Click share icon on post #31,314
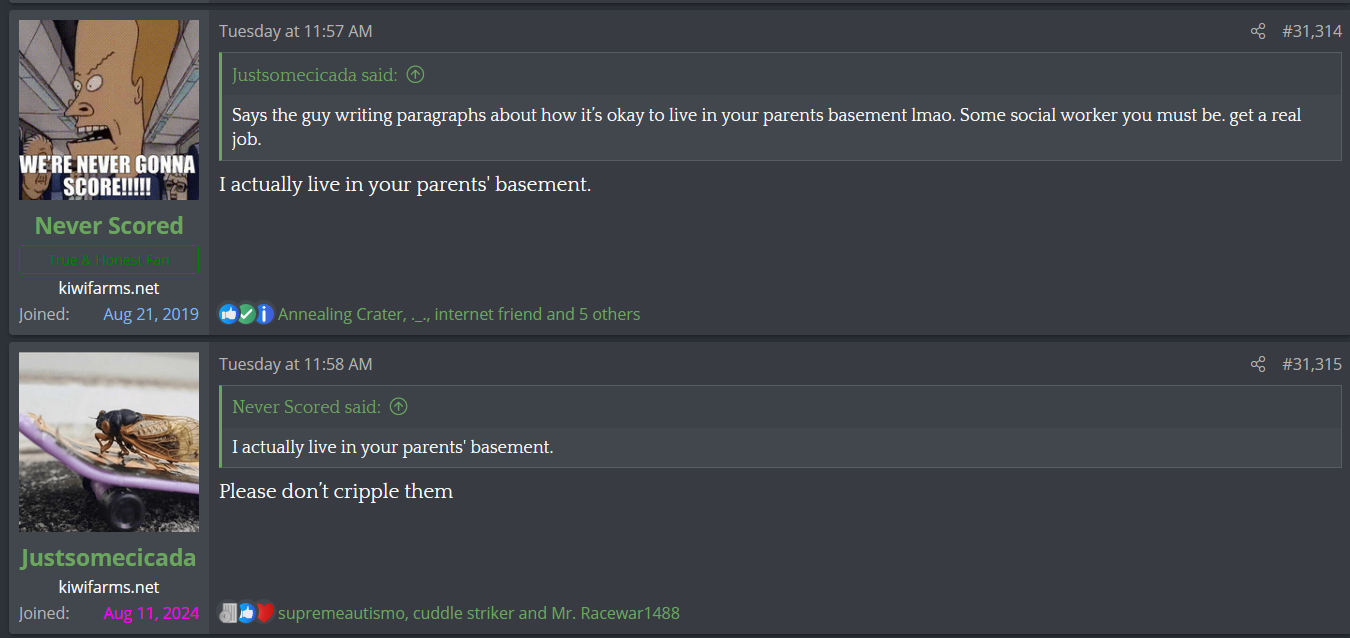 click(x=1258, y=31)
